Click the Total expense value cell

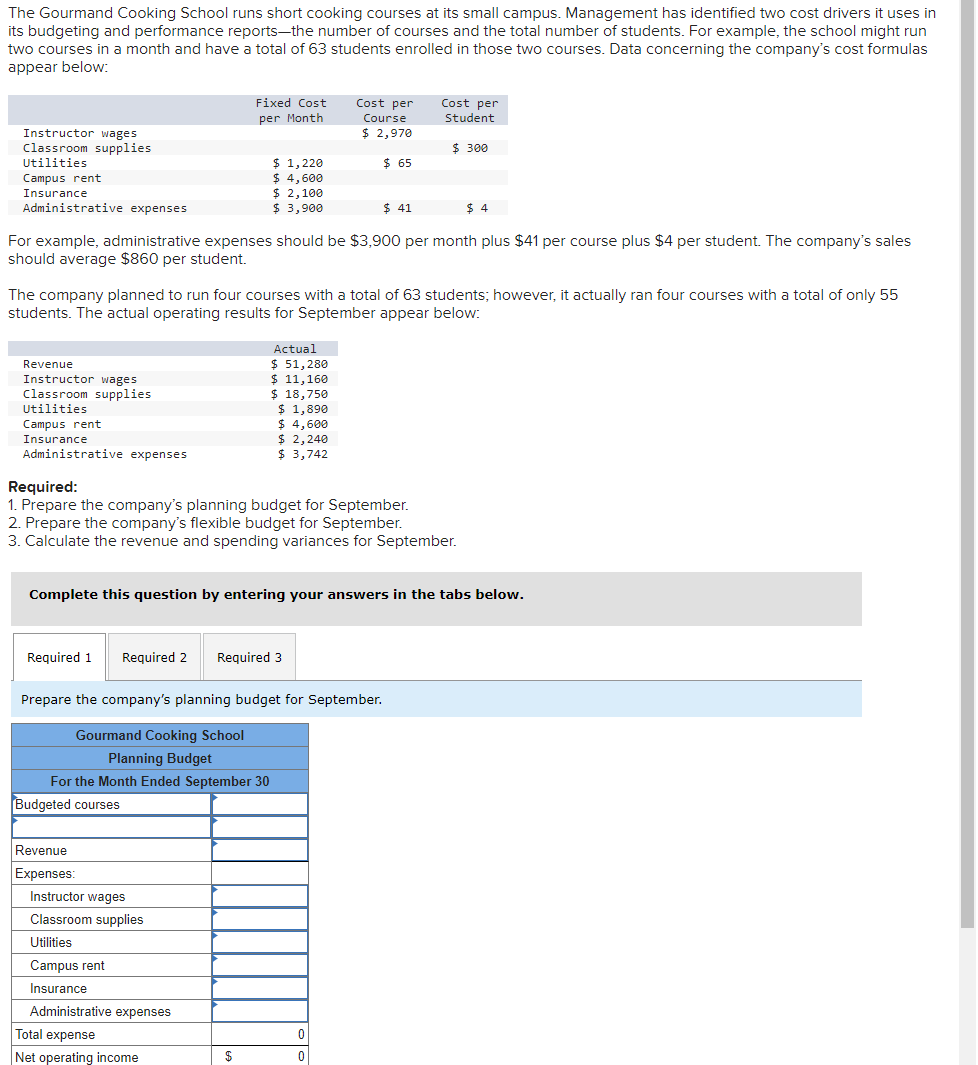pos(260,1034)
